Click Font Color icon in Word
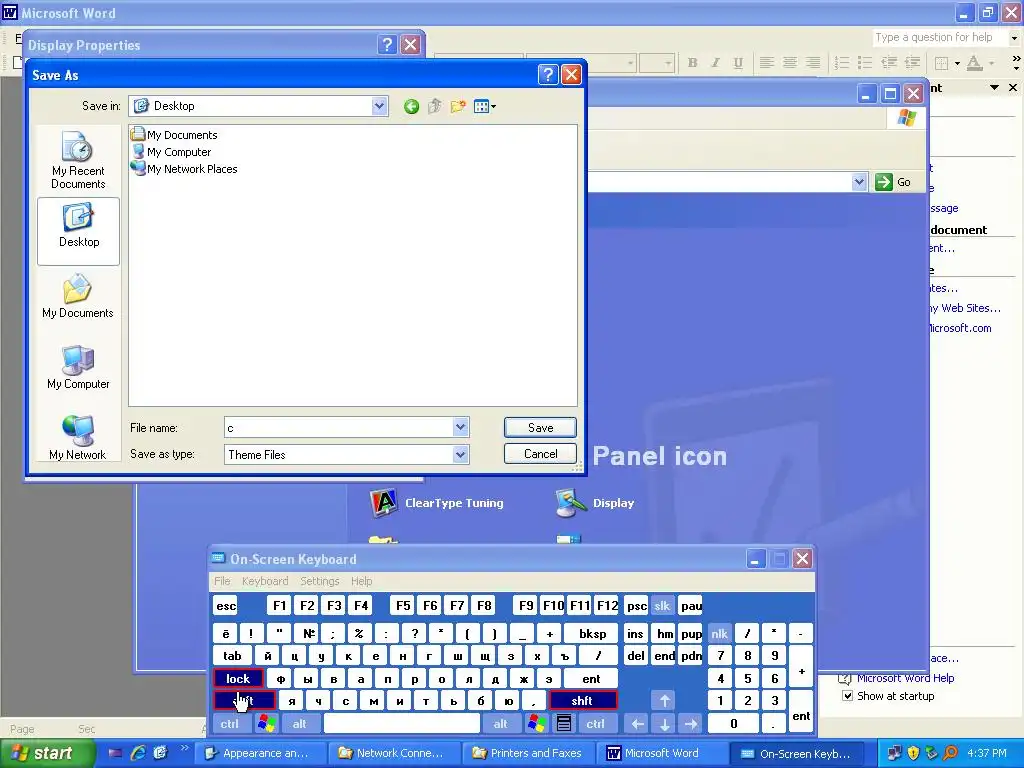The width and height of the screenshot is (1024, 768). (974, 63)
